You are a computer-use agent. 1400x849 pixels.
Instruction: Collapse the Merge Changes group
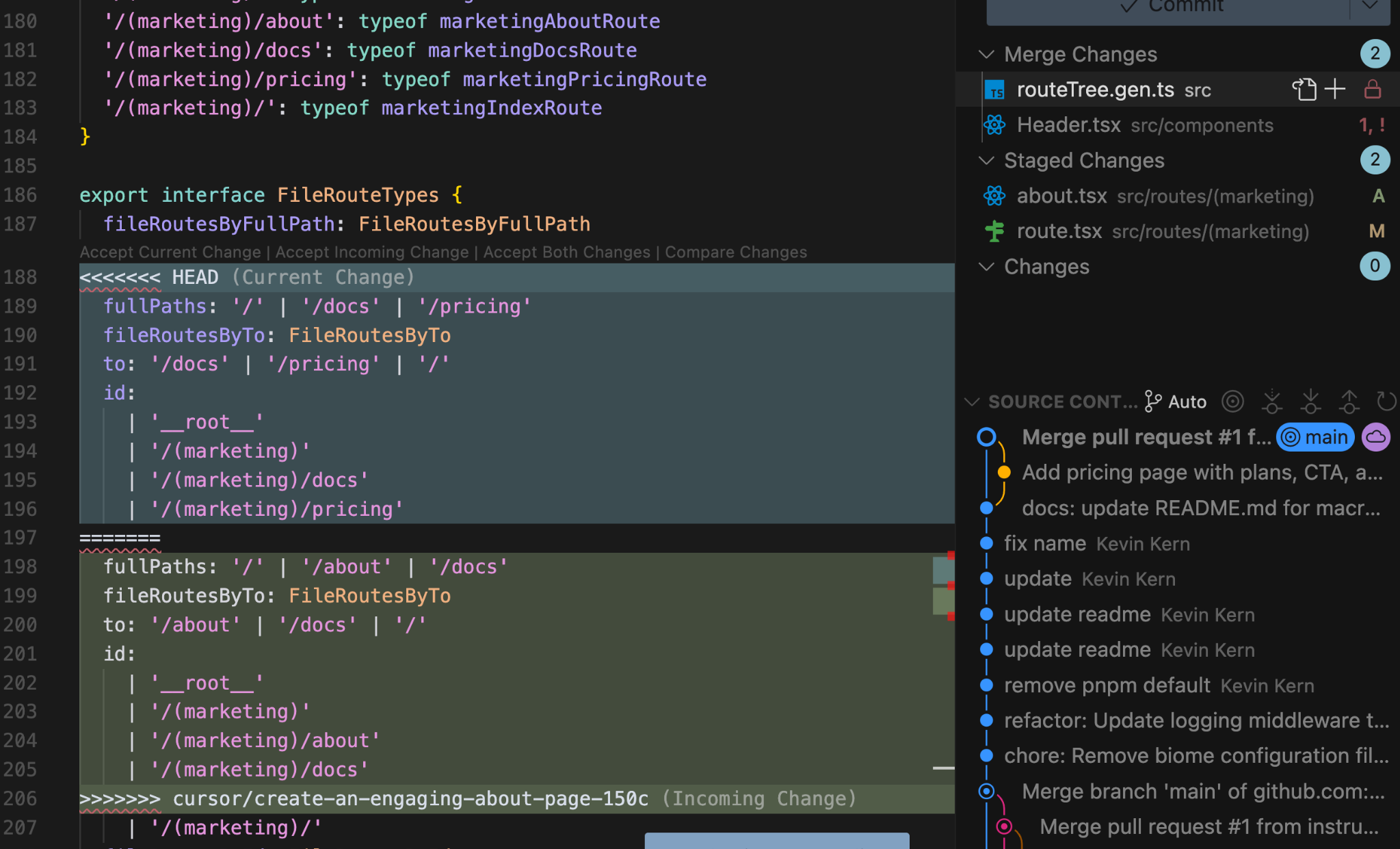(x=986, y=54)
